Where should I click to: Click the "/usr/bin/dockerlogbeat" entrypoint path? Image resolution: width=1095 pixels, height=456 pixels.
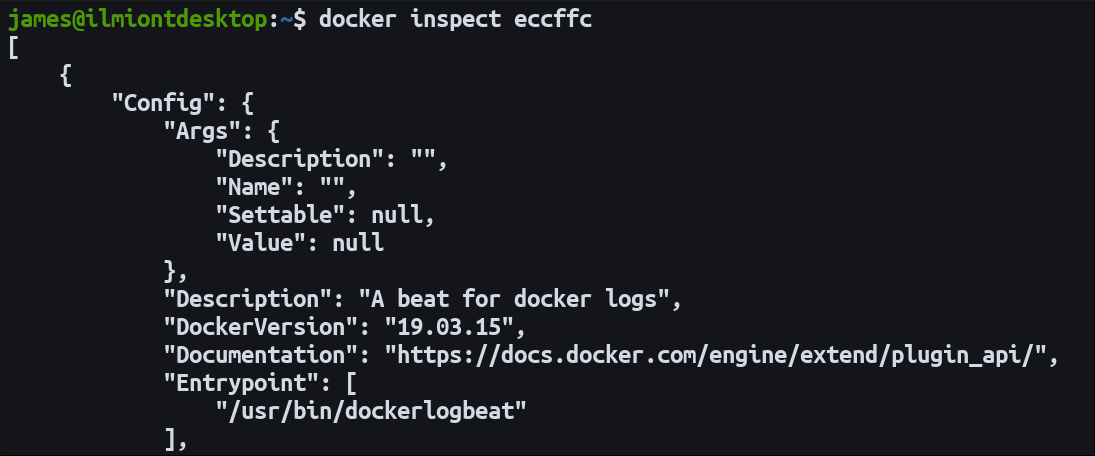point(371,411)
